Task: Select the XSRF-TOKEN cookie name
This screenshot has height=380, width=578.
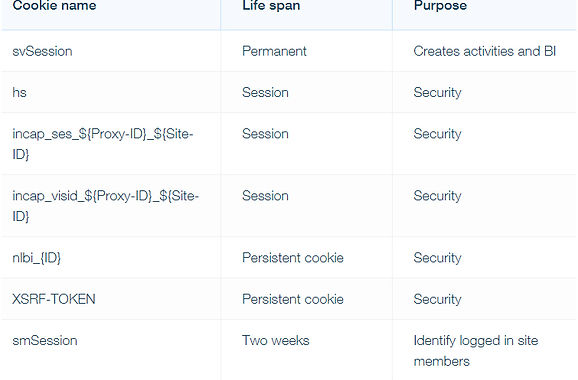Action: click(x=54, y=299)
